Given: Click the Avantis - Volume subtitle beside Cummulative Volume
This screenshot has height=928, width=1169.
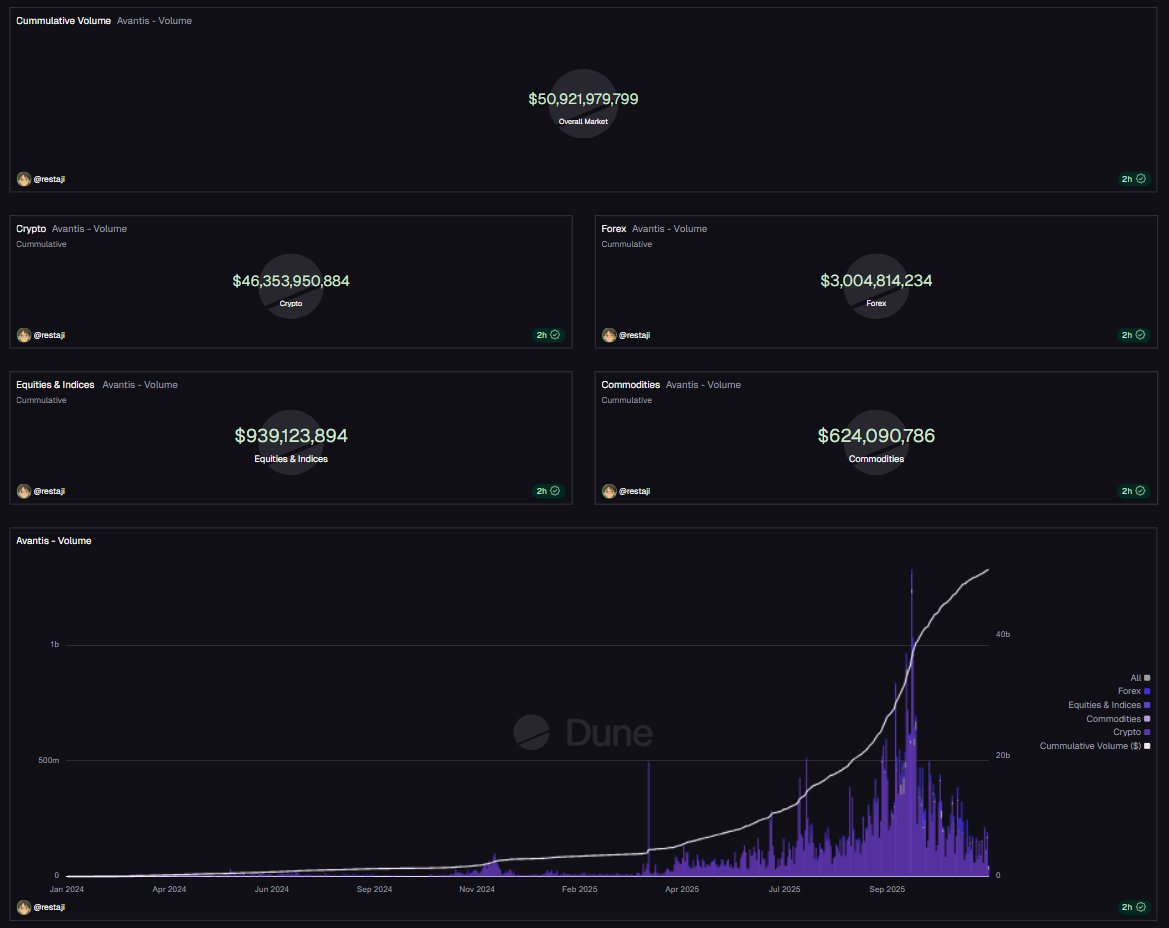Looking at the screenshot, I should click(154, 21).
